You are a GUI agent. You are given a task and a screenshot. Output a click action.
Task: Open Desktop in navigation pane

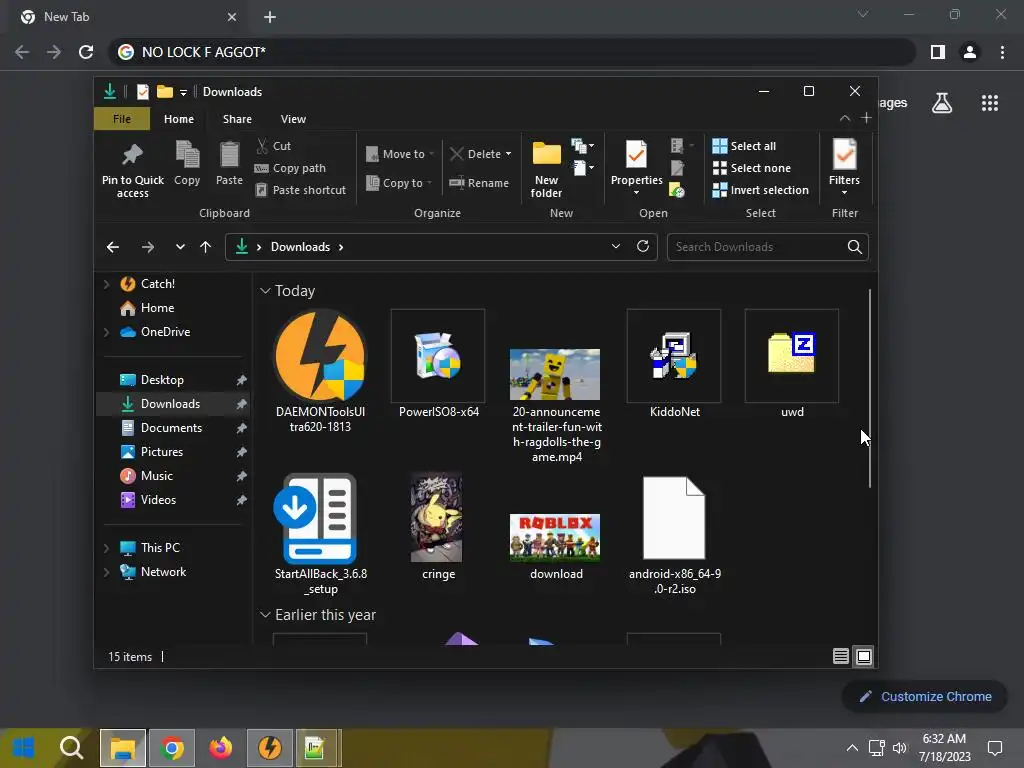coord(152,379)
